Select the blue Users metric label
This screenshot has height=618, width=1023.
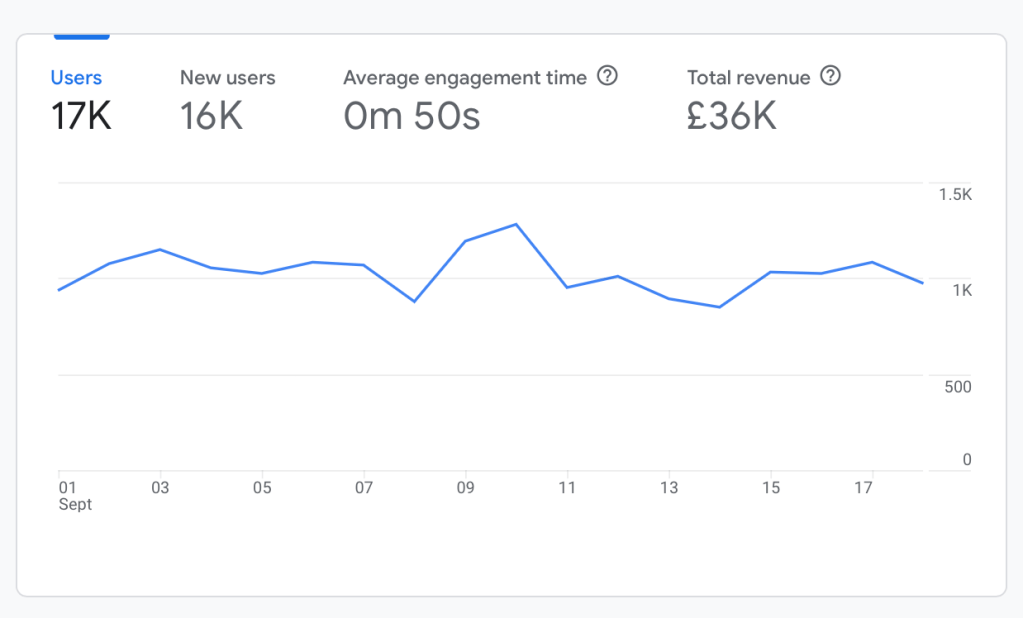[x=76, y=77]
